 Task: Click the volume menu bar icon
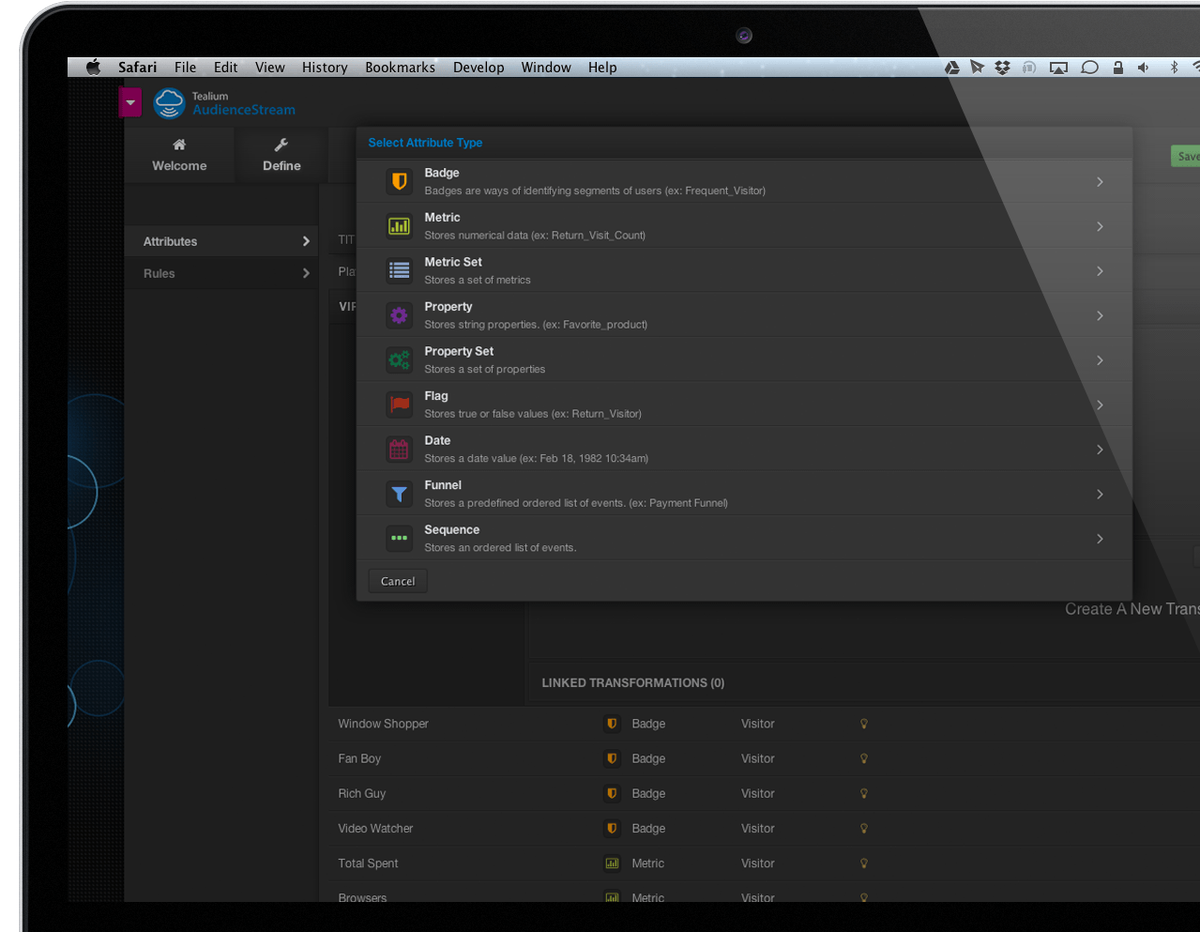click(x=1143, y=68)
